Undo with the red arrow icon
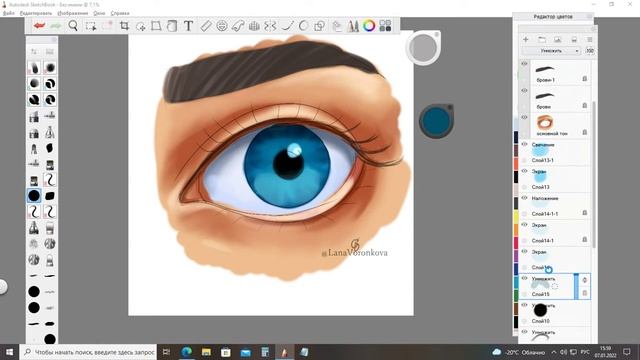This screenshot has width=640, height=360. click(40, 26)
